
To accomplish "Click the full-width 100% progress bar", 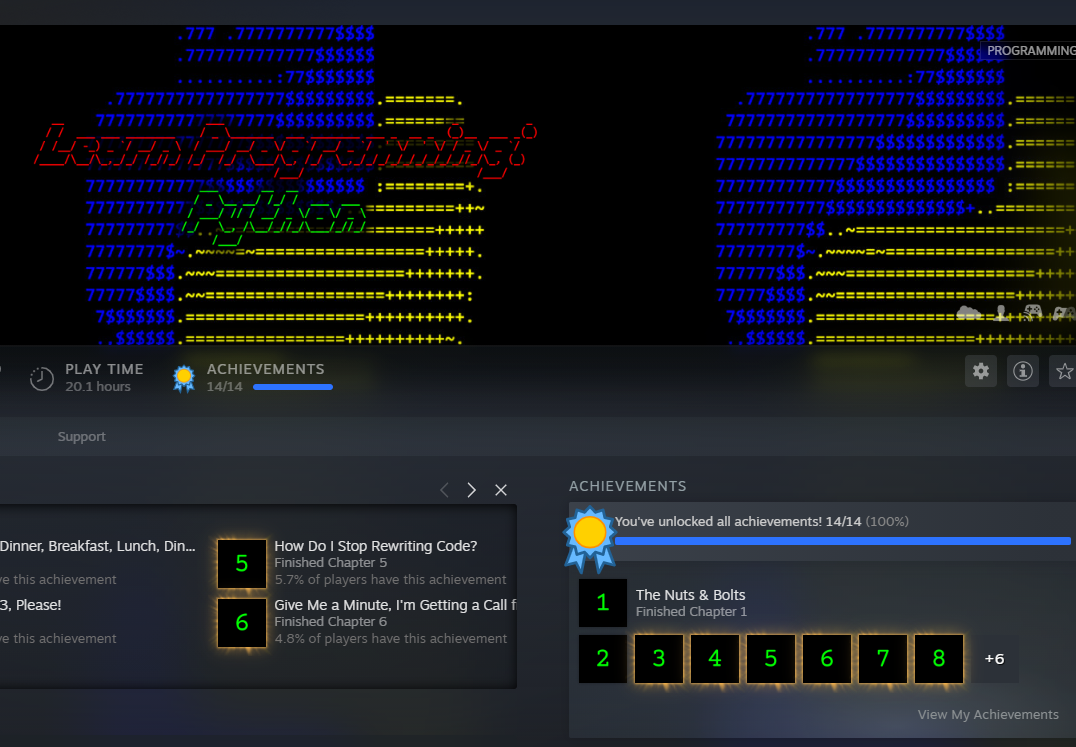I will 843,541.
